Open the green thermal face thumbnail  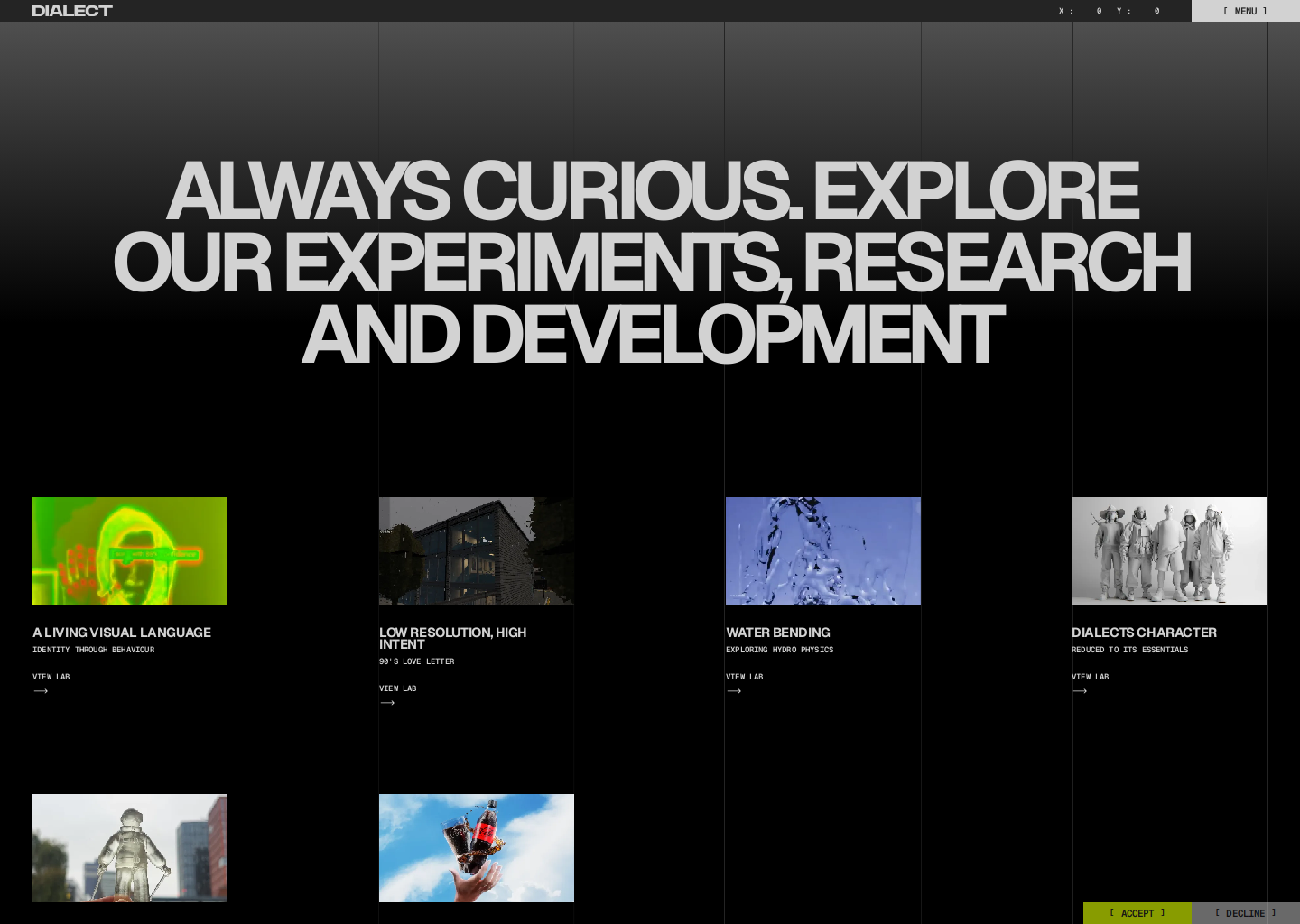pos(130,551)
